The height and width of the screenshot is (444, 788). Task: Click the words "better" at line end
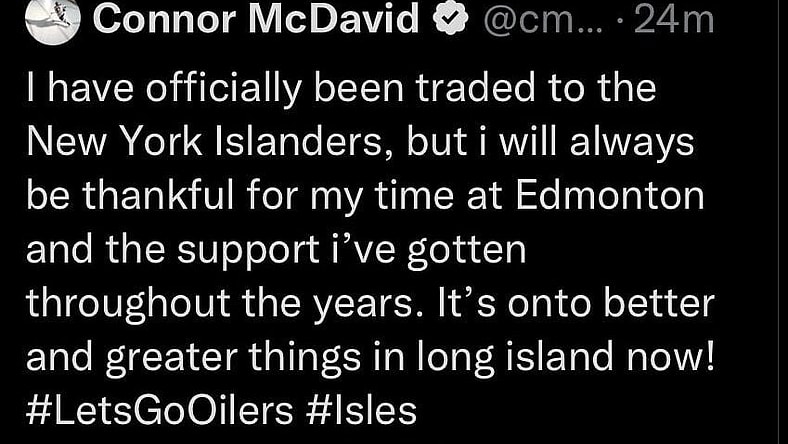click(x=668, y=303)
